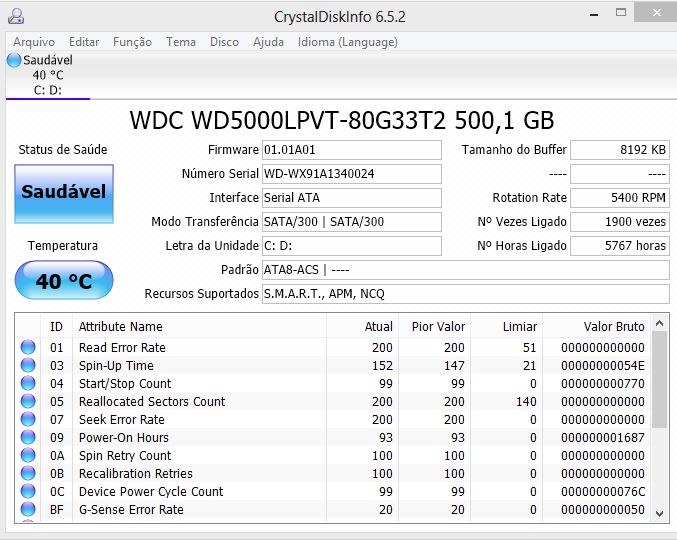The height and width of the screenshot is (540, 677).
Task: Click the Limiar column header
Action: [x=506, y=326]
